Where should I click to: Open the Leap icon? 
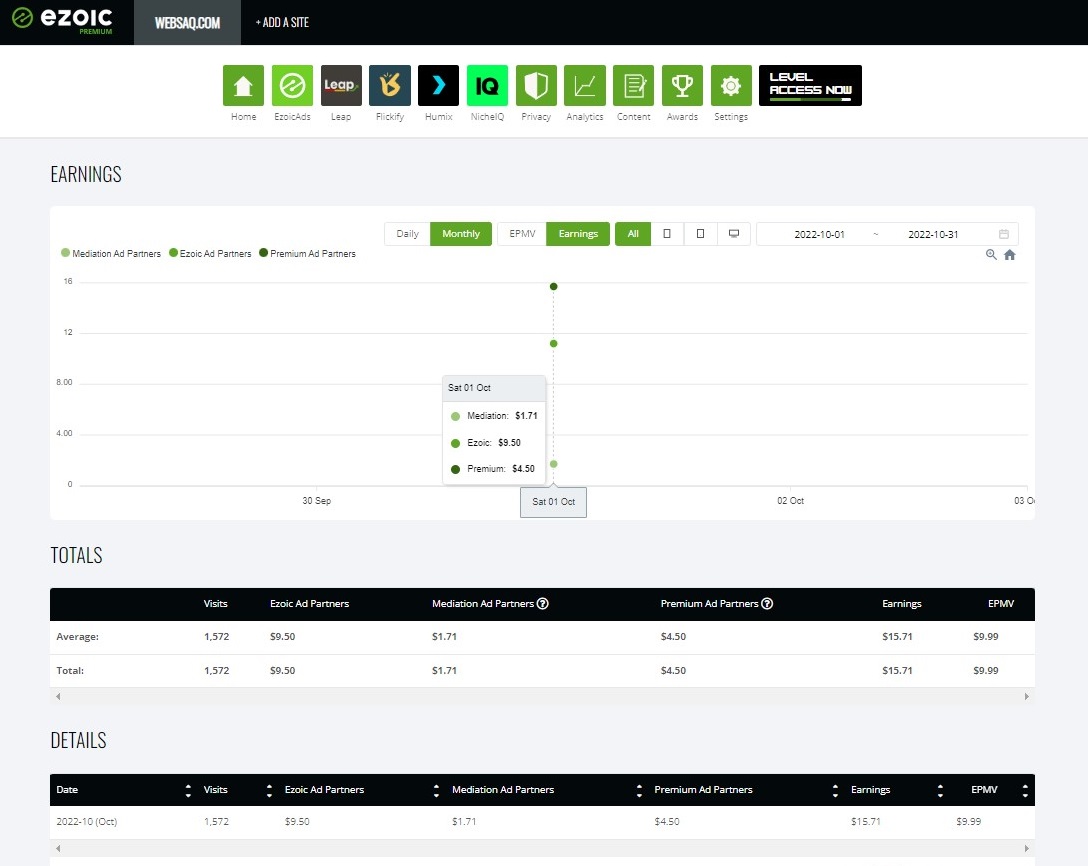(x=341, y=85)
